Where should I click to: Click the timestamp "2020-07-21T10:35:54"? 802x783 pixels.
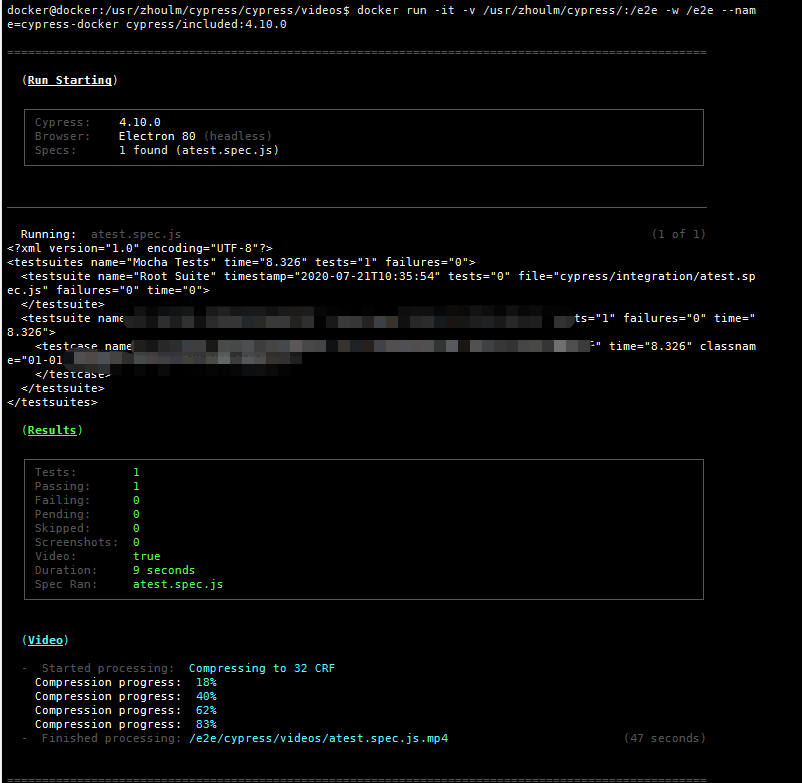(364, 275)
